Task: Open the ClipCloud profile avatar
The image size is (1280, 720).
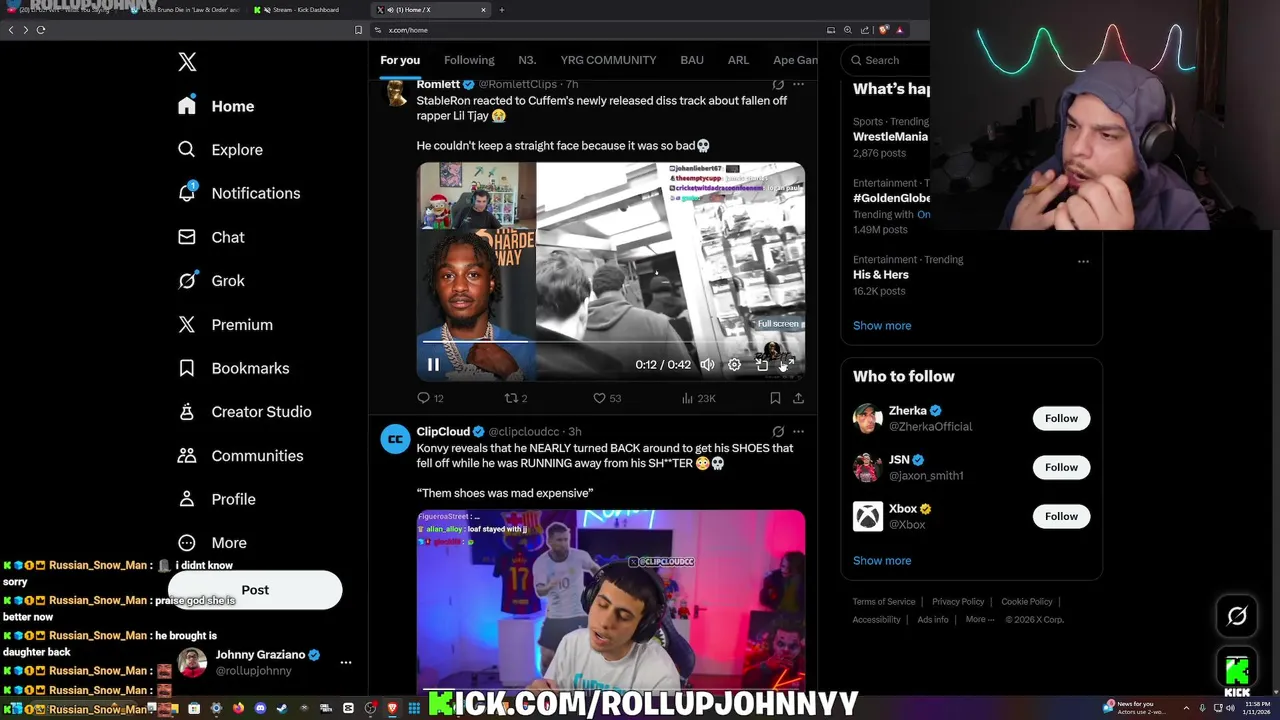Action: coord(395,439)
